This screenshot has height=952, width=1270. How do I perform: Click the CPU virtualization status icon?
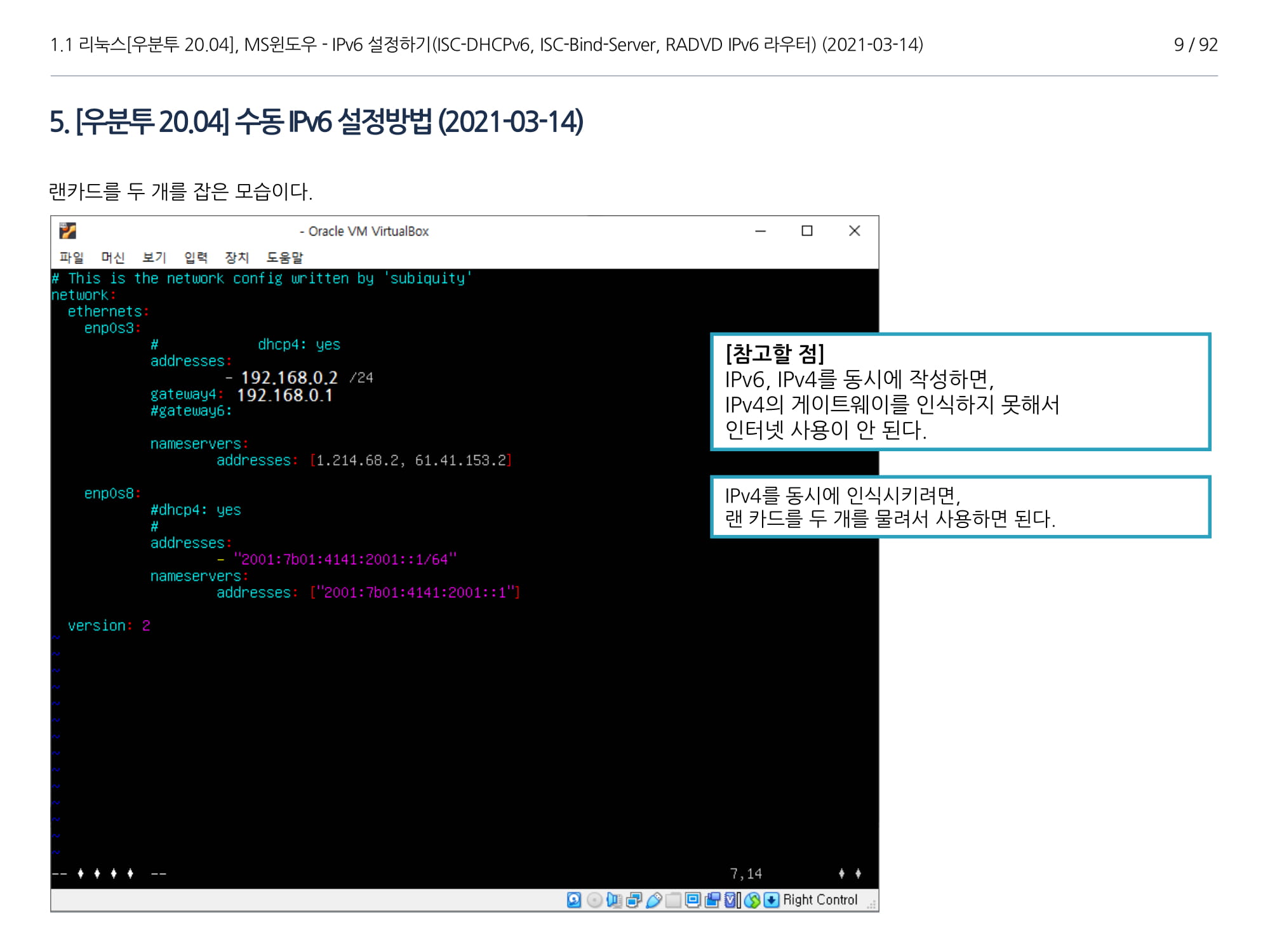pos(732,900)
